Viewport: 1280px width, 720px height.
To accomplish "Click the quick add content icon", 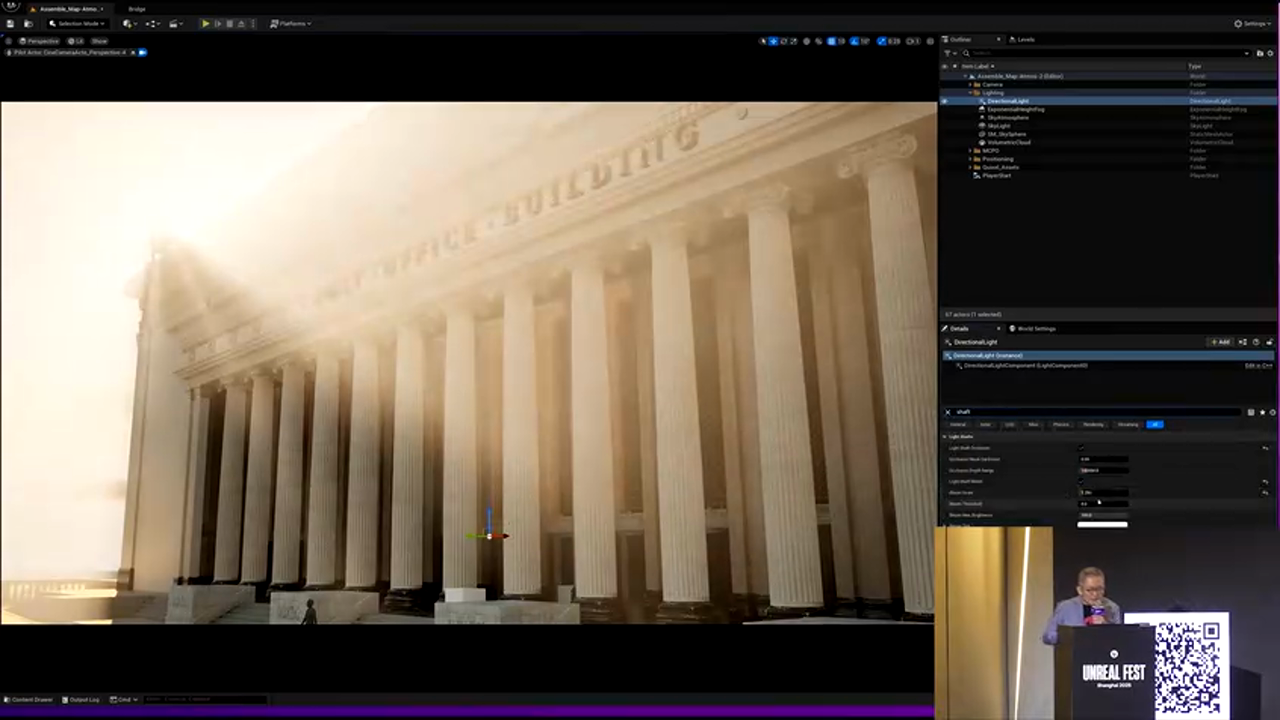I will 129,23.
